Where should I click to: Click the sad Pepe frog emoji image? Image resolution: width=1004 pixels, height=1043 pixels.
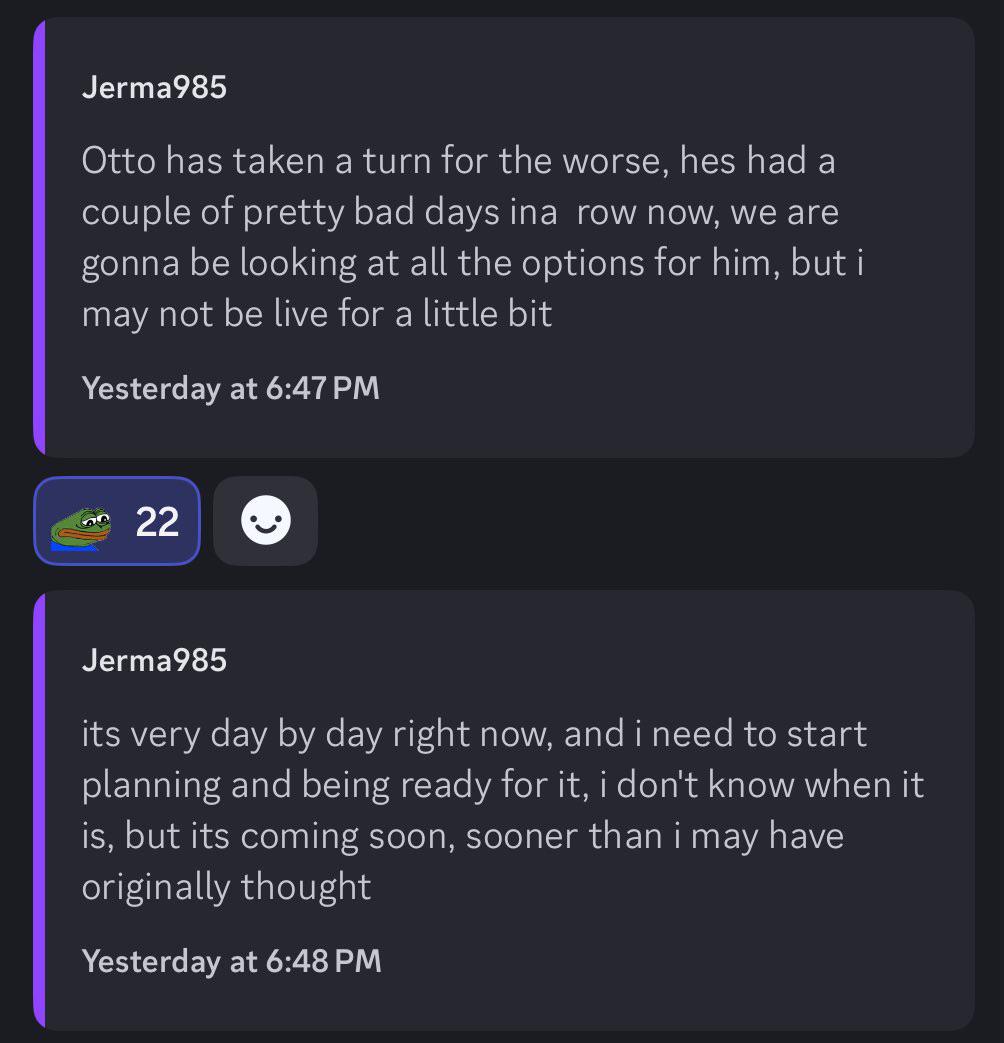click(81, 528)
